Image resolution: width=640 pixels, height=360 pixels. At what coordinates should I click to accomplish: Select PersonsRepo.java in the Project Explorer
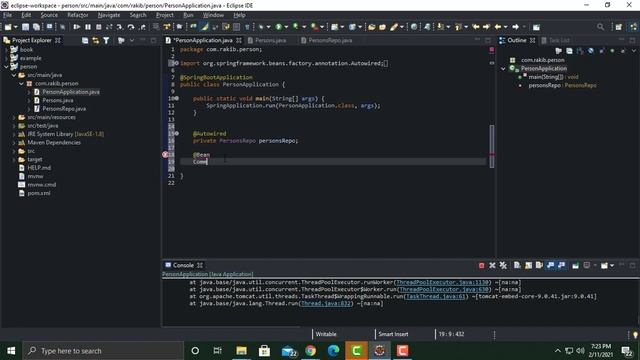64,109
